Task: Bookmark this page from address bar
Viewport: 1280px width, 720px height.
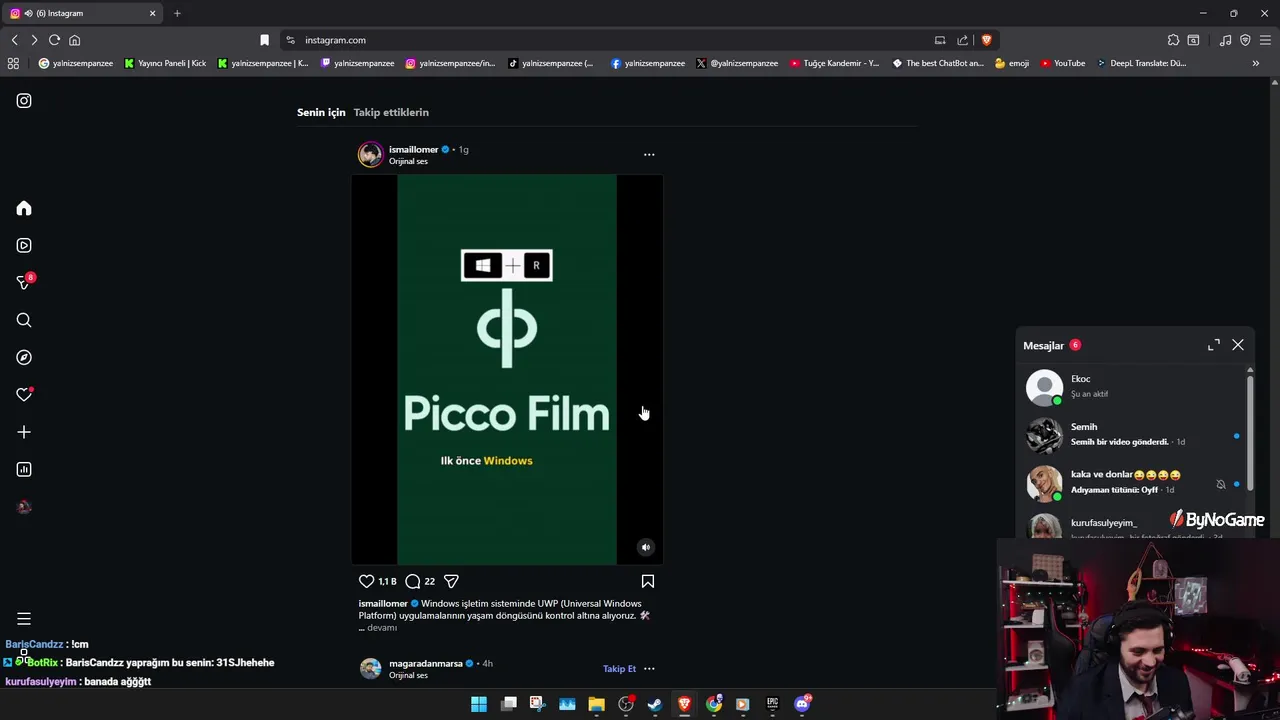Action: coord(264,40)
